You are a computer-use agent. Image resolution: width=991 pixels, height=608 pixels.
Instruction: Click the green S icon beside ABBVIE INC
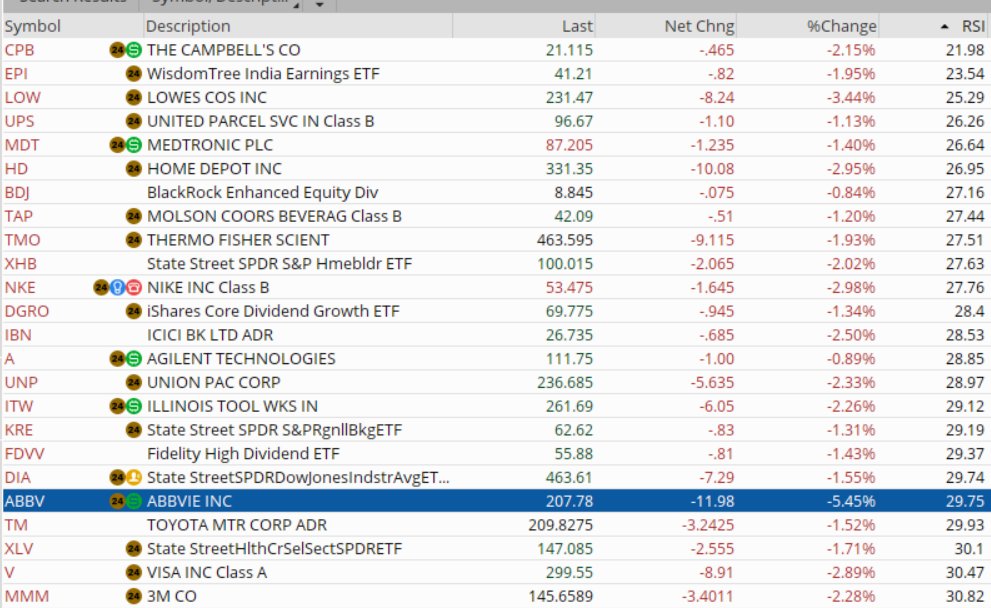[x=133, y=501]
